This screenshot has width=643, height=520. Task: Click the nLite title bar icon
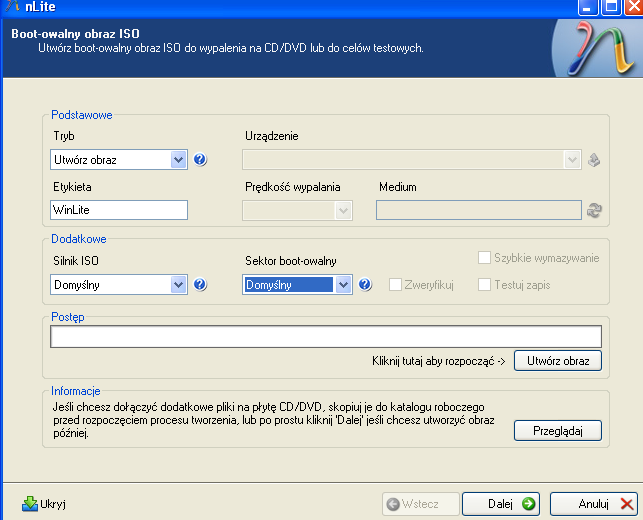[12, 6]
